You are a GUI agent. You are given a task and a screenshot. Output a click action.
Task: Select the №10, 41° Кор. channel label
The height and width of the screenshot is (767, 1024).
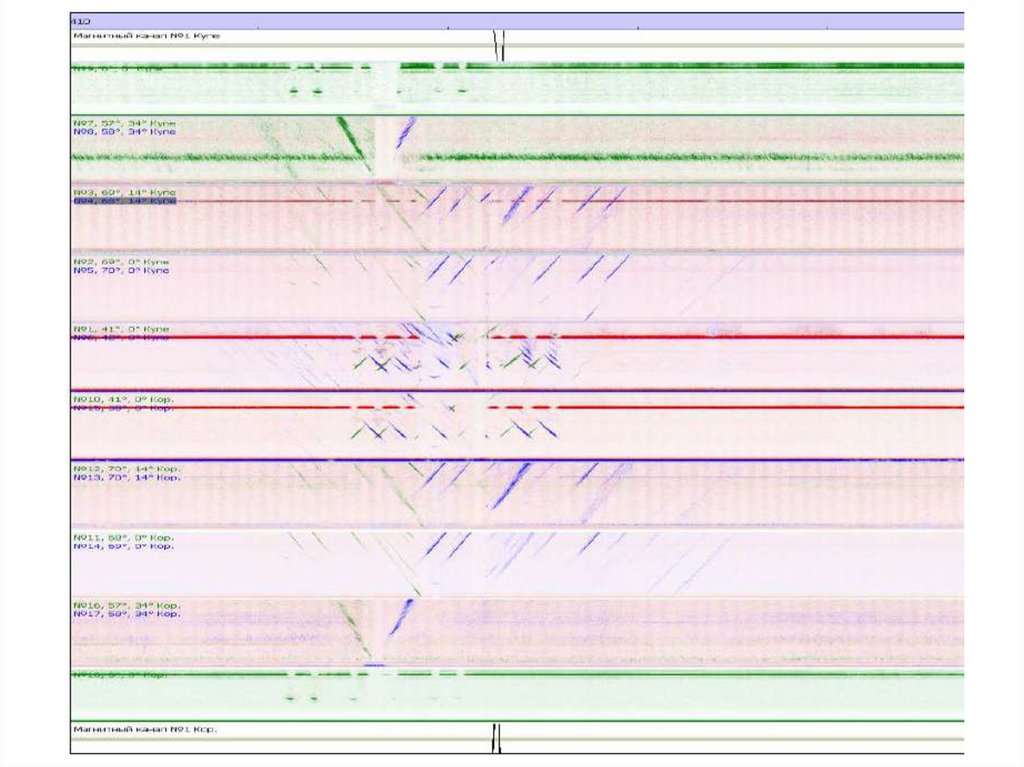(123, 399)
